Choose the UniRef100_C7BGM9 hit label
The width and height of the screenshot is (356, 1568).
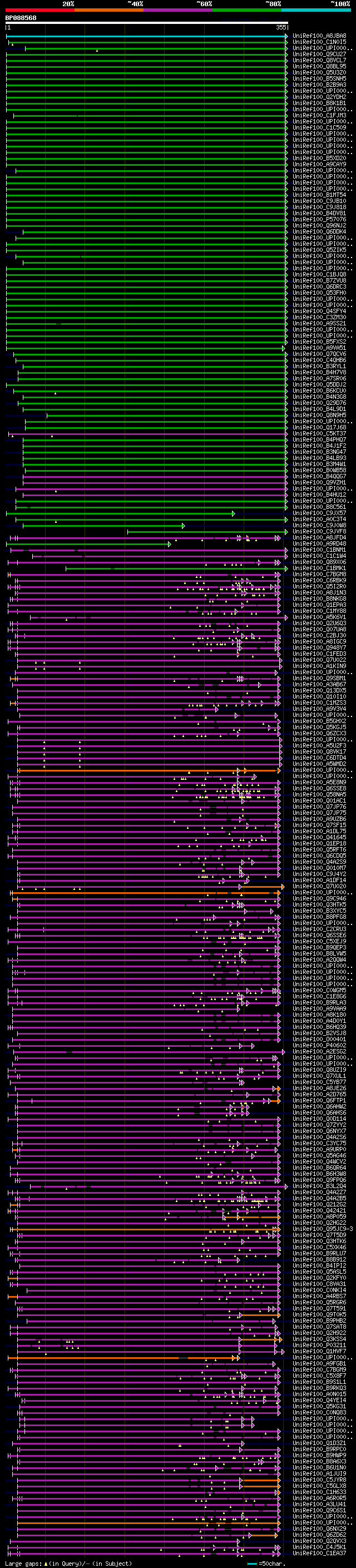pos(319,1369)
